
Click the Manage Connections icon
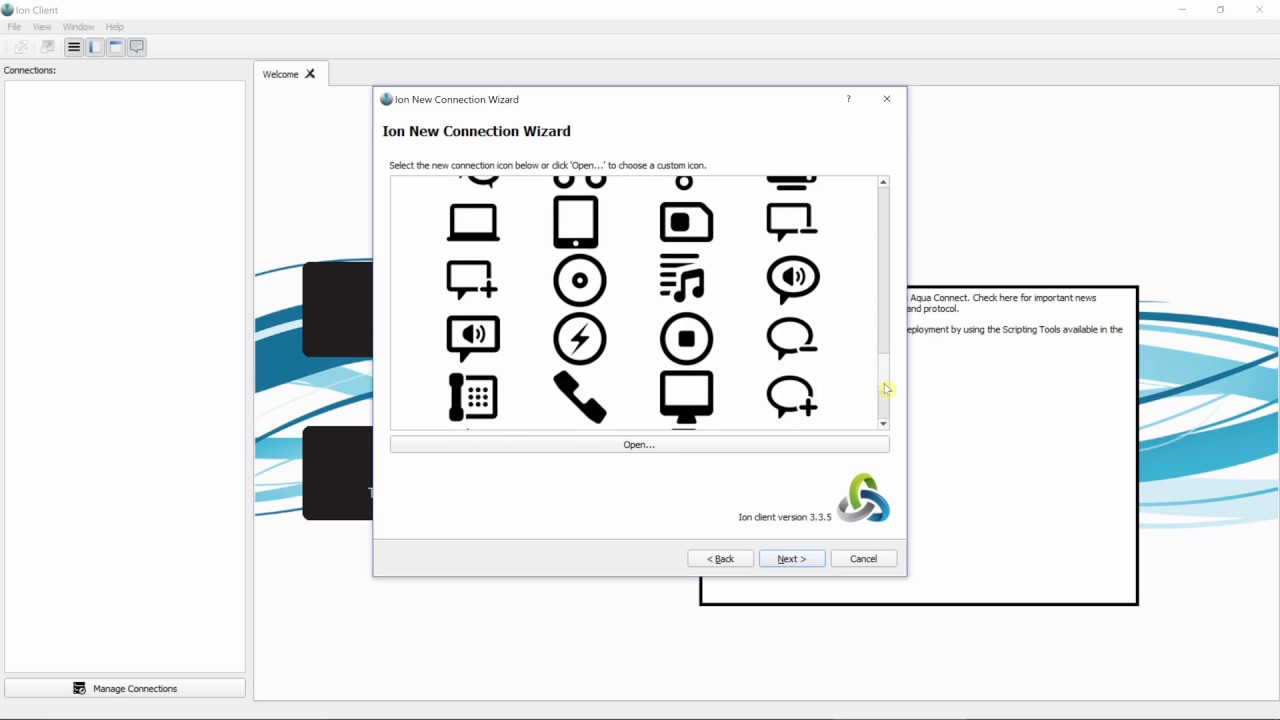(80, 688)
